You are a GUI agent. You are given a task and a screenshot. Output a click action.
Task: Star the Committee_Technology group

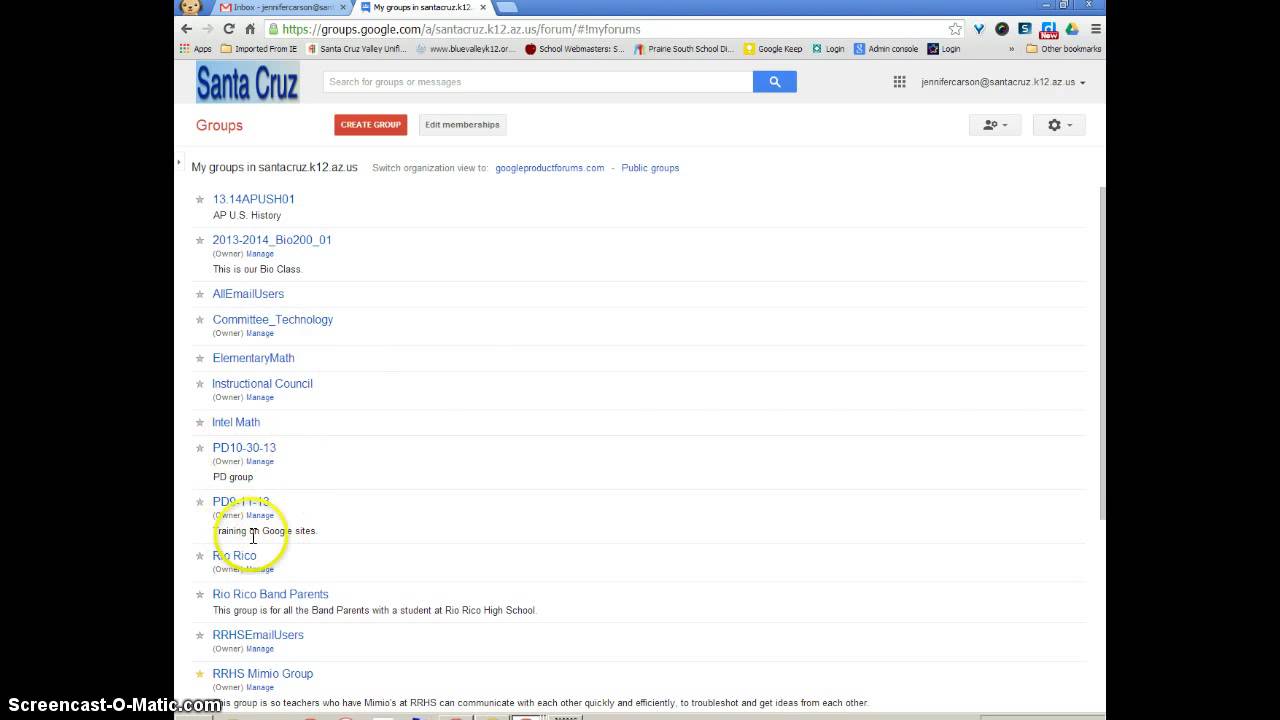click(199, 320)
